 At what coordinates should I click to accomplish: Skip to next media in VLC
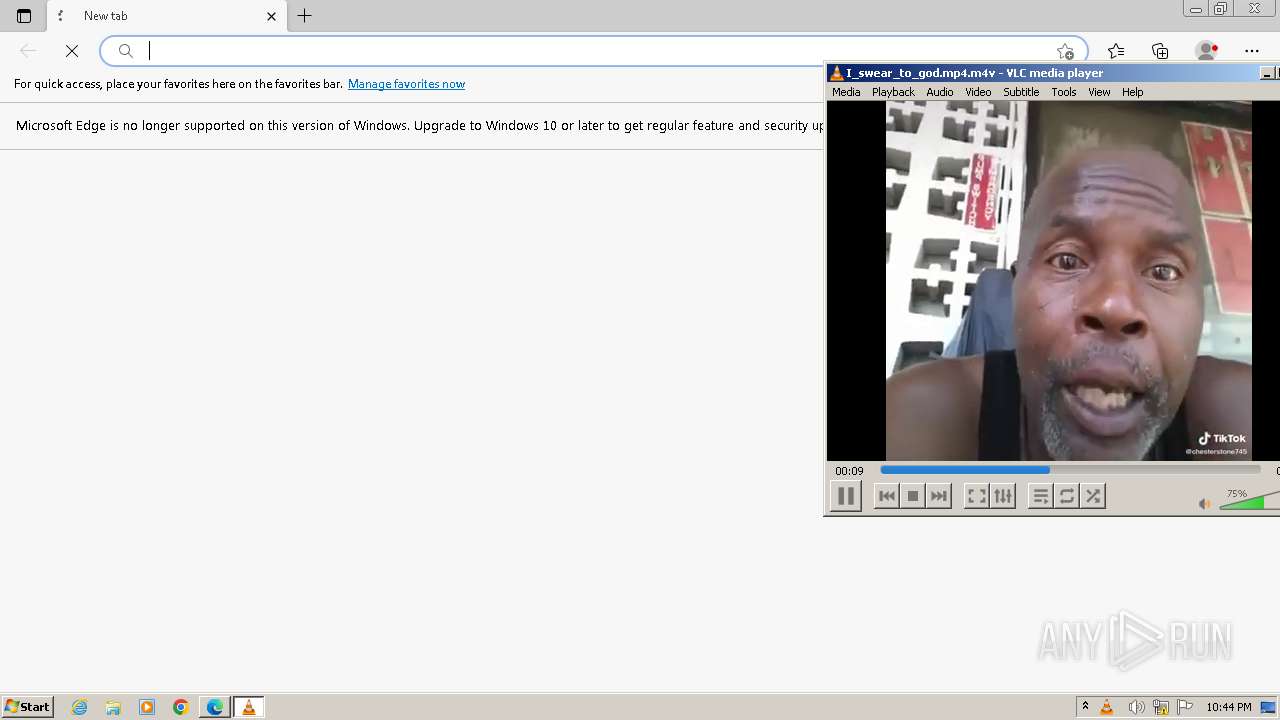(x=938, y=496)
